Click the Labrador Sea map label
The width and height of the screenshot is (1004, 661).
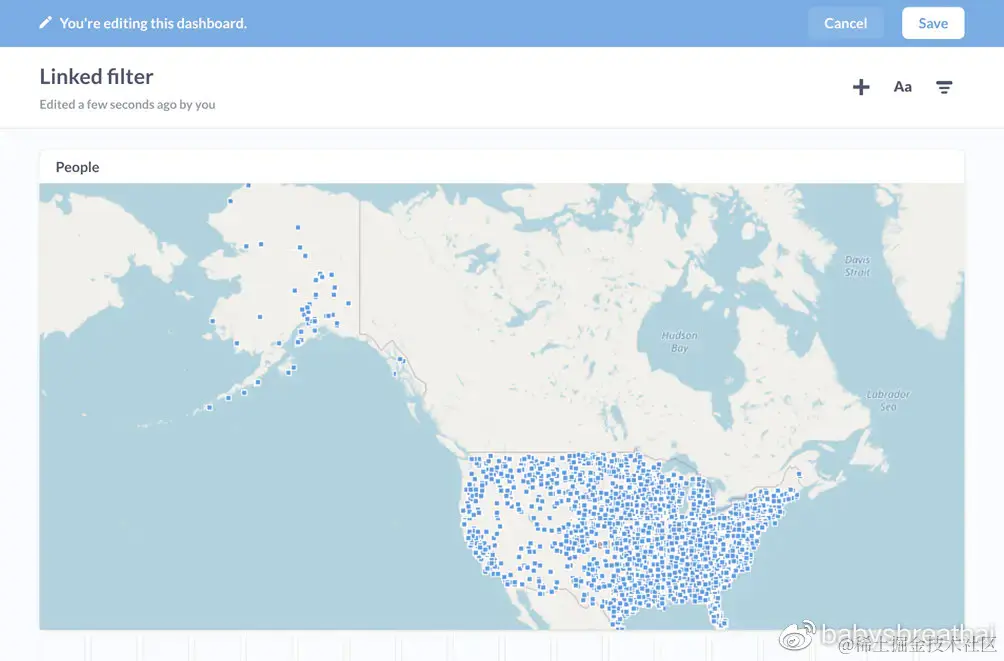(888, 400)
